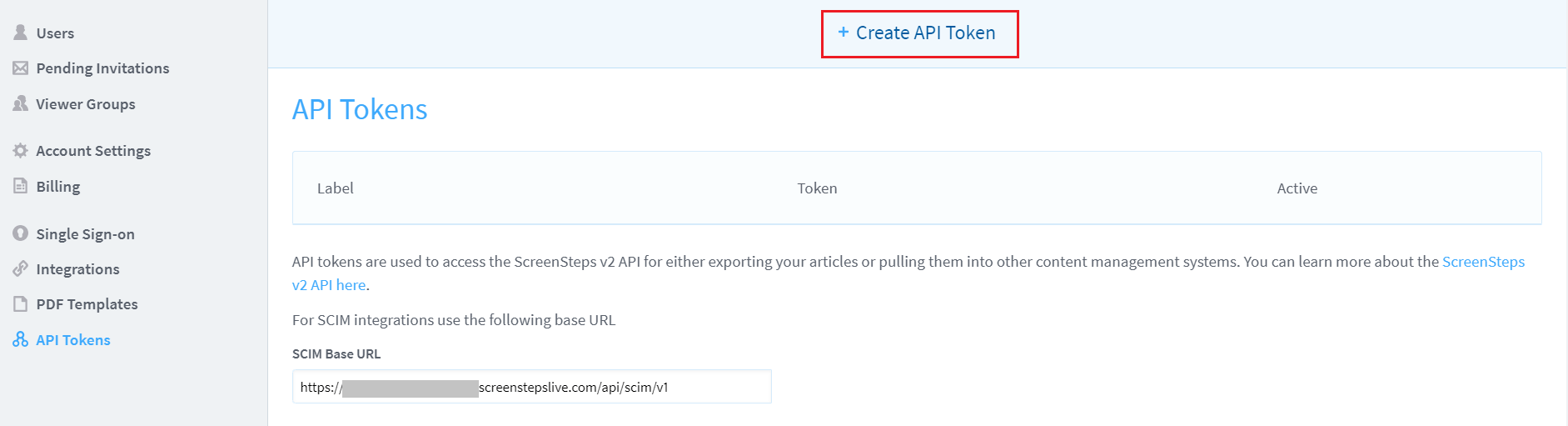Click the Pending Invitations envelope icon
Viewport: 1568px width, 426px height.
click(x=21, y=68)
